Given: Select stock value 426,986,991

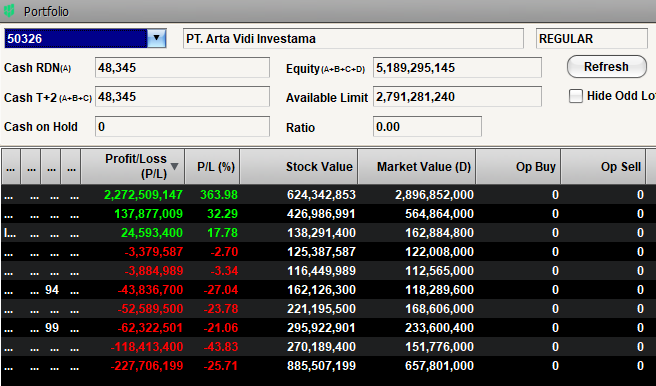Looking at the screenshot, I should point(321,214).
